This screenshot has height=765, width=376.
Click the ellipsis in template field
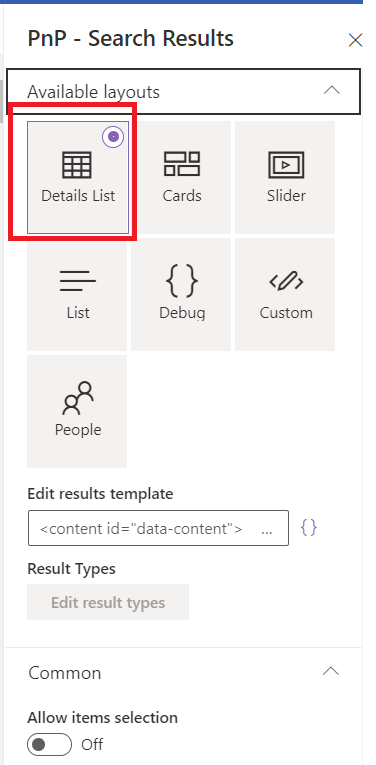point(267,530)
